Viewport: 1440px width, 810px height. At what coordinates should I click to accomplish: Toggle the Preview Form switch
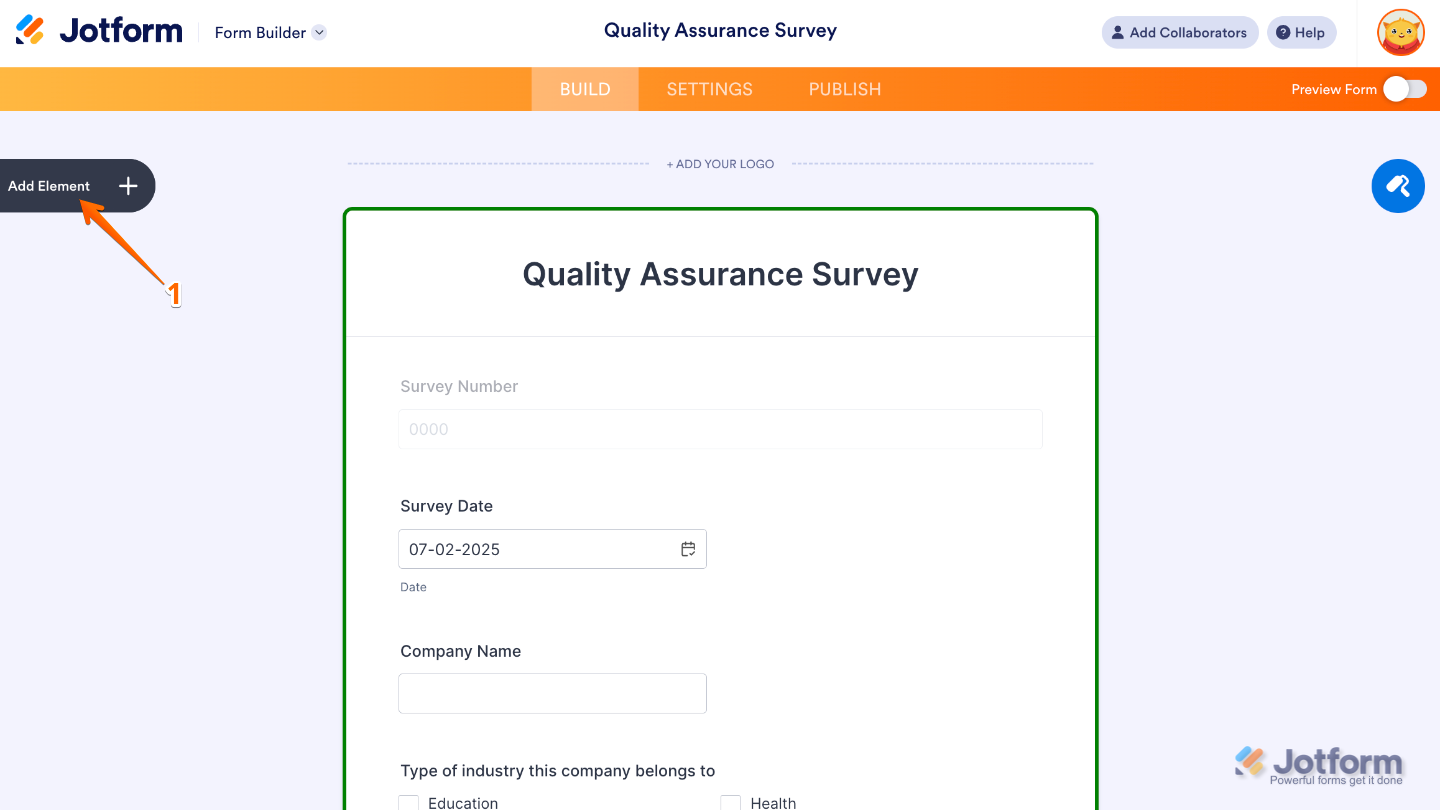pyautogui.click(x=1404, y=89)
